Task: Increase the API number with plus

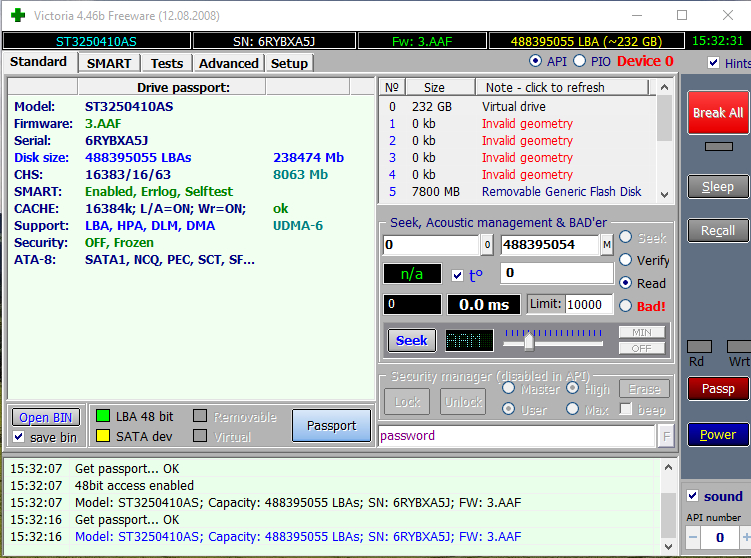Action: pyautogui.click(x=745, y=537)
